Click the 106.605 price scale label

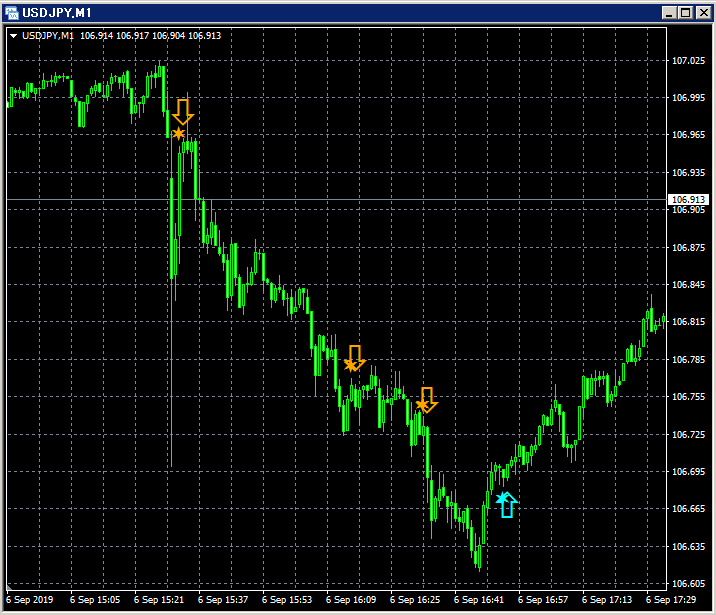(x=688, y=583)
